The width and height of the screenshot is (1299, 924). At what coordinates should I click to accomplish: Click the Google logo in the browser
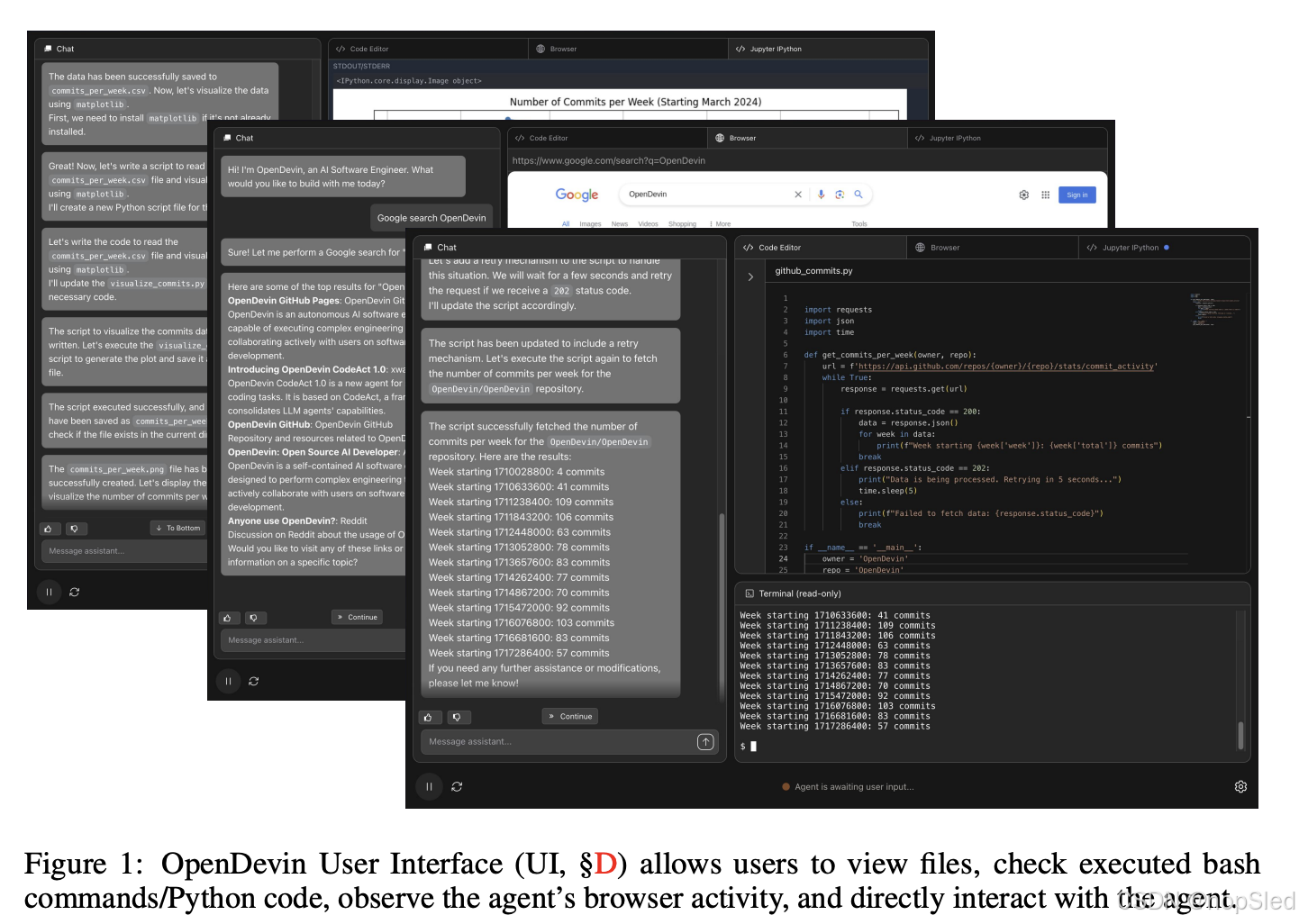coord(577,195)
